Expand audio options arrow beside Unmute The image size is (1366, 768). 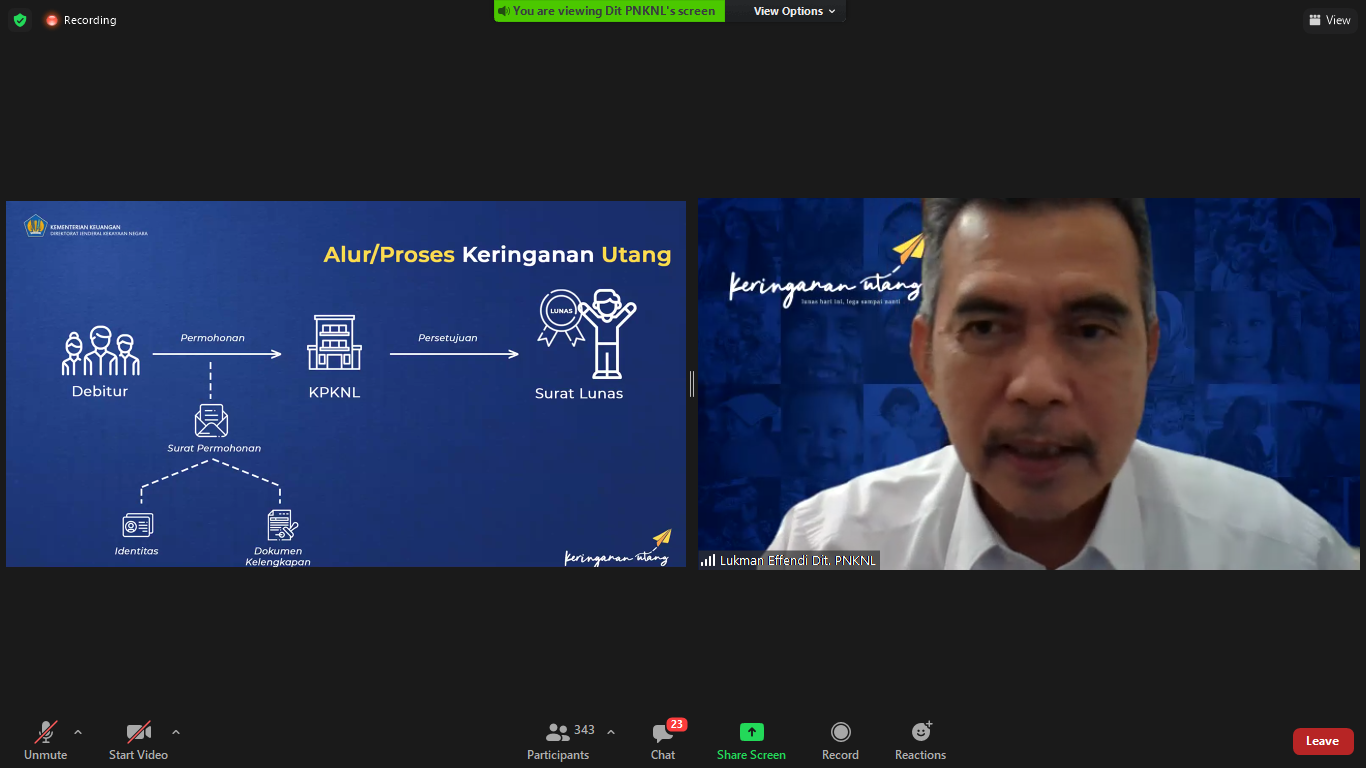coord(78,732)
